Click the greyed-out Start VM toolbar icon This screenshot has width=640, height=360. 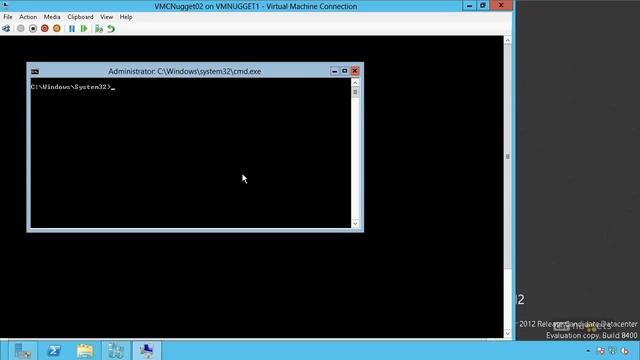(20, 29)
